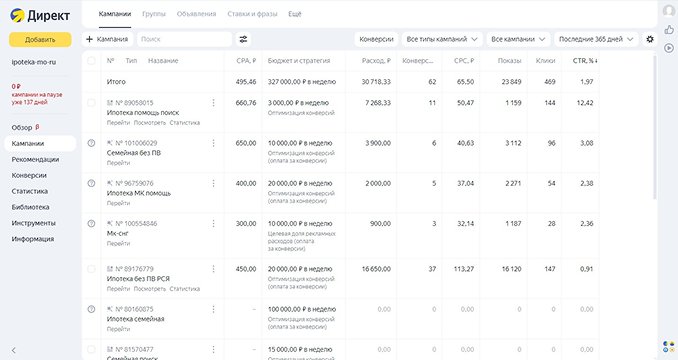Expand the Все кампании dropdown
Image resolution: width=678 pixels, height=360 pixels.
coord(518,39)
